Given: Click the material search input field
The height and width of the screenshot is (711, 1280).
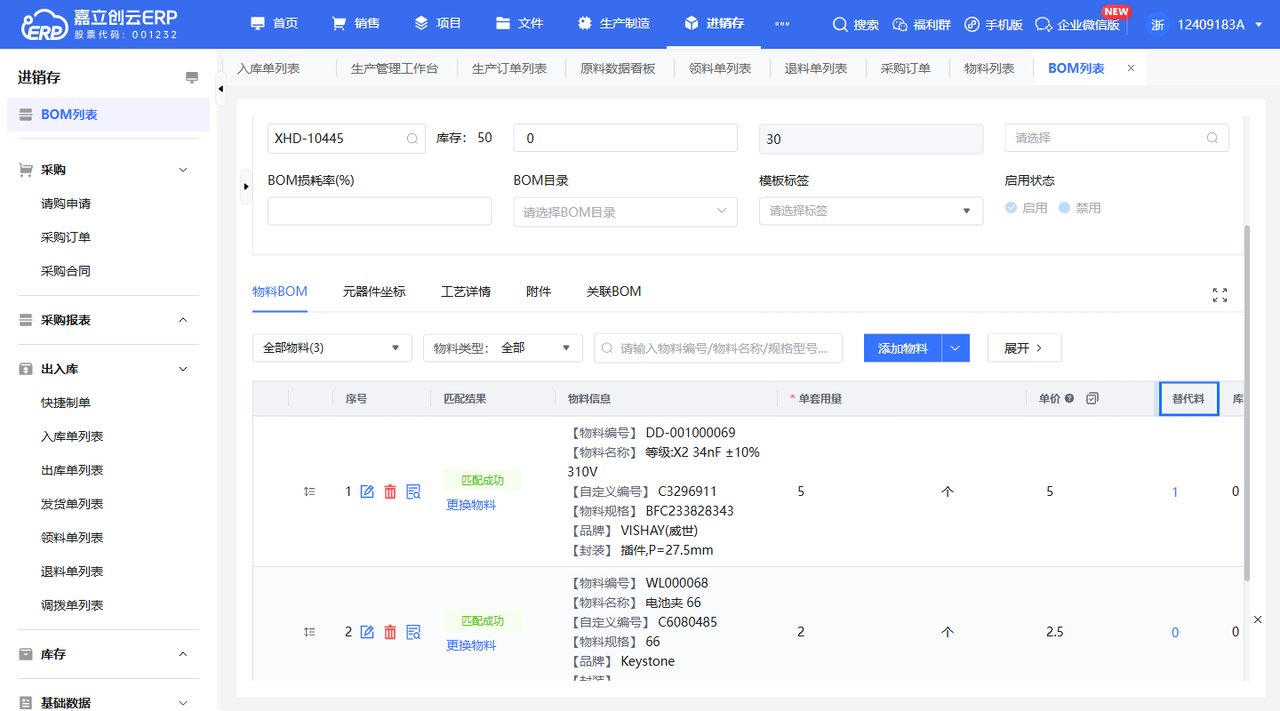Looking at the screenshot, I should 718,348.
